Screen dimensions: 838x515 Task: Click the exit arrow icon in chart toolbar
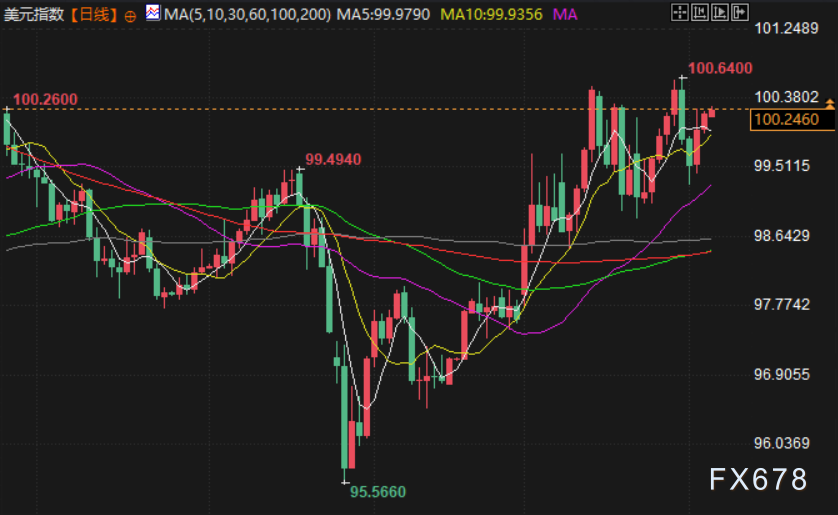click(740, 13)
